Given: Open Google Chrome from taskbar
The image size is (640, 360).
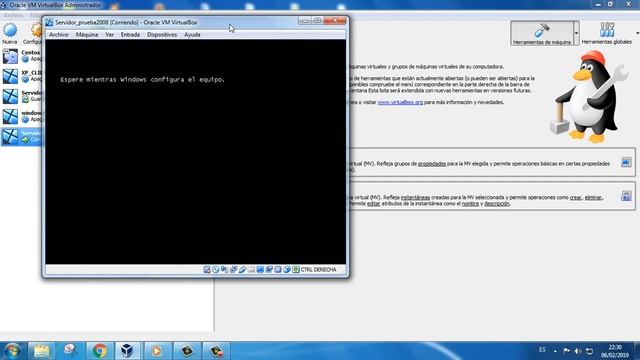Looking at the screenshot, I should point(99,351).
